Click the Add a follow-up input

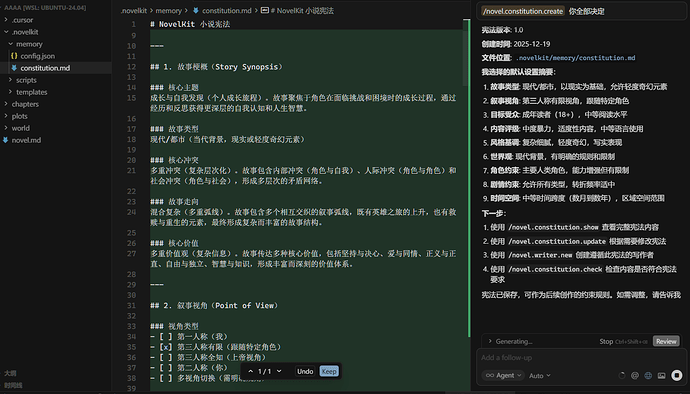tap(581, 357)
